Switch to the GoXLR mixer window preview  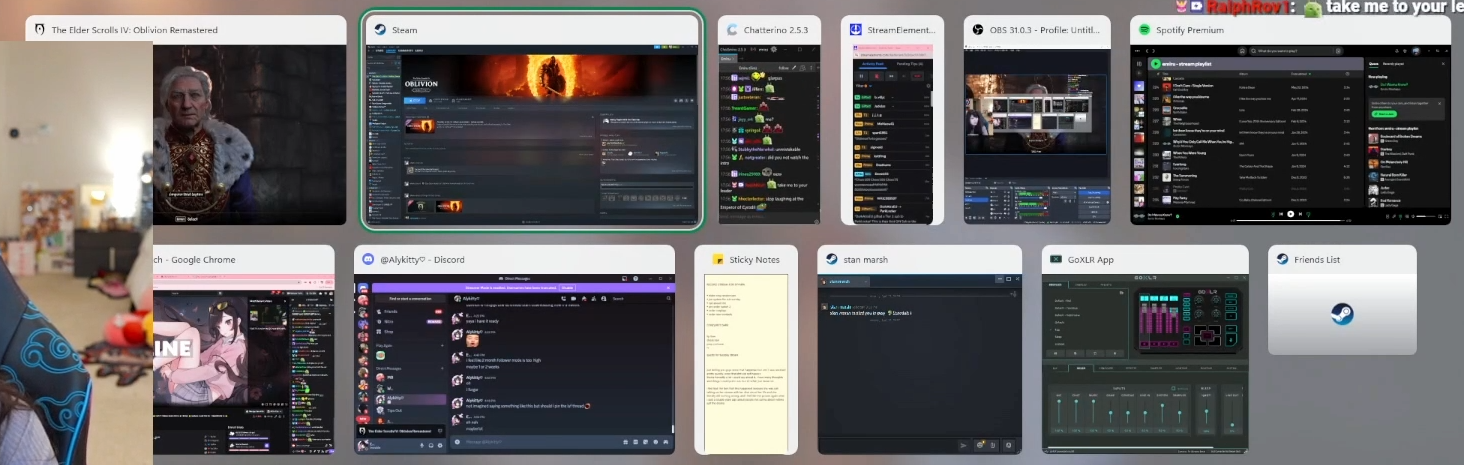pyautogui.click(x=1145, y=364)
